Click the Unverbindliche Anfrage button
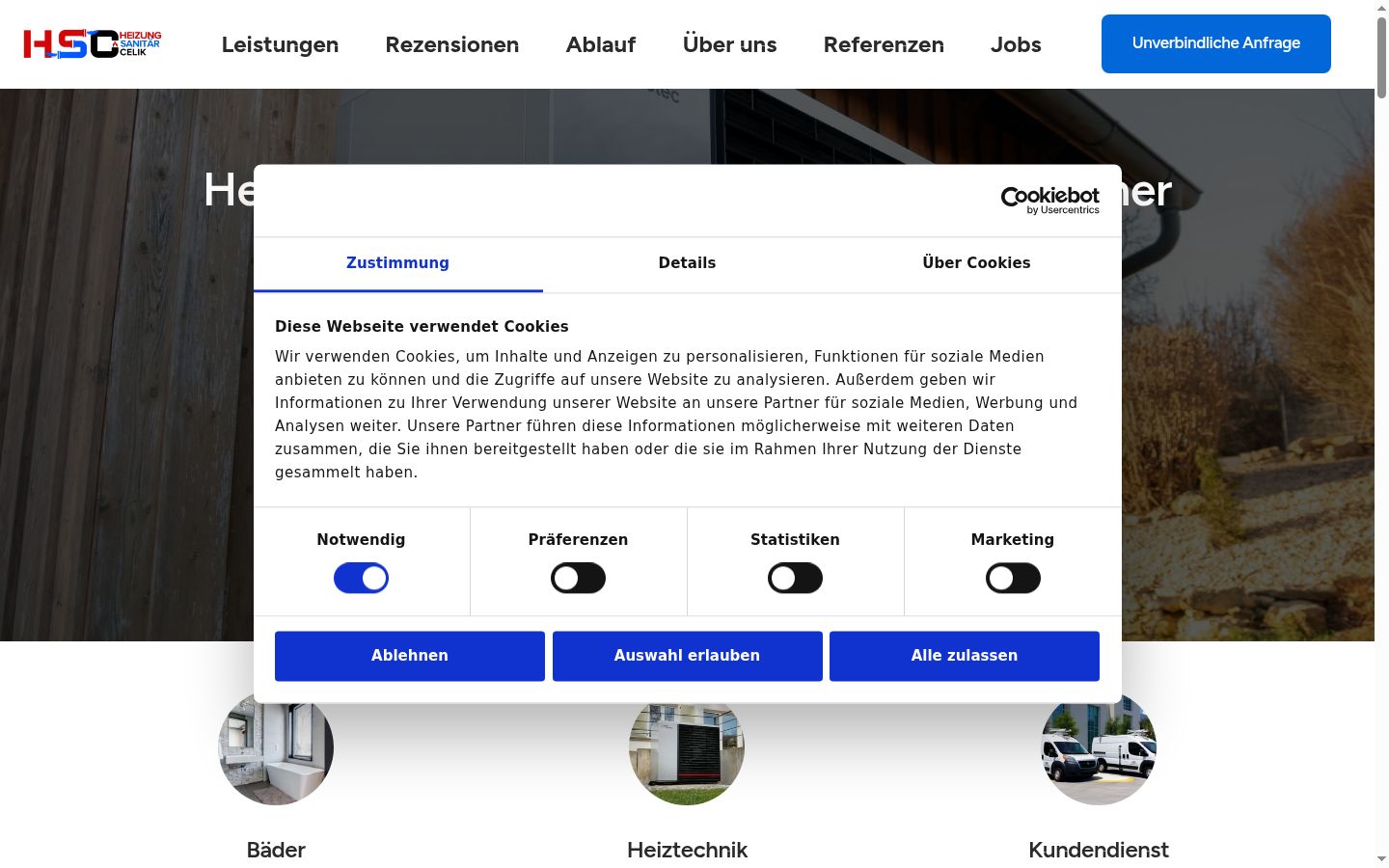 [1216, 43]
